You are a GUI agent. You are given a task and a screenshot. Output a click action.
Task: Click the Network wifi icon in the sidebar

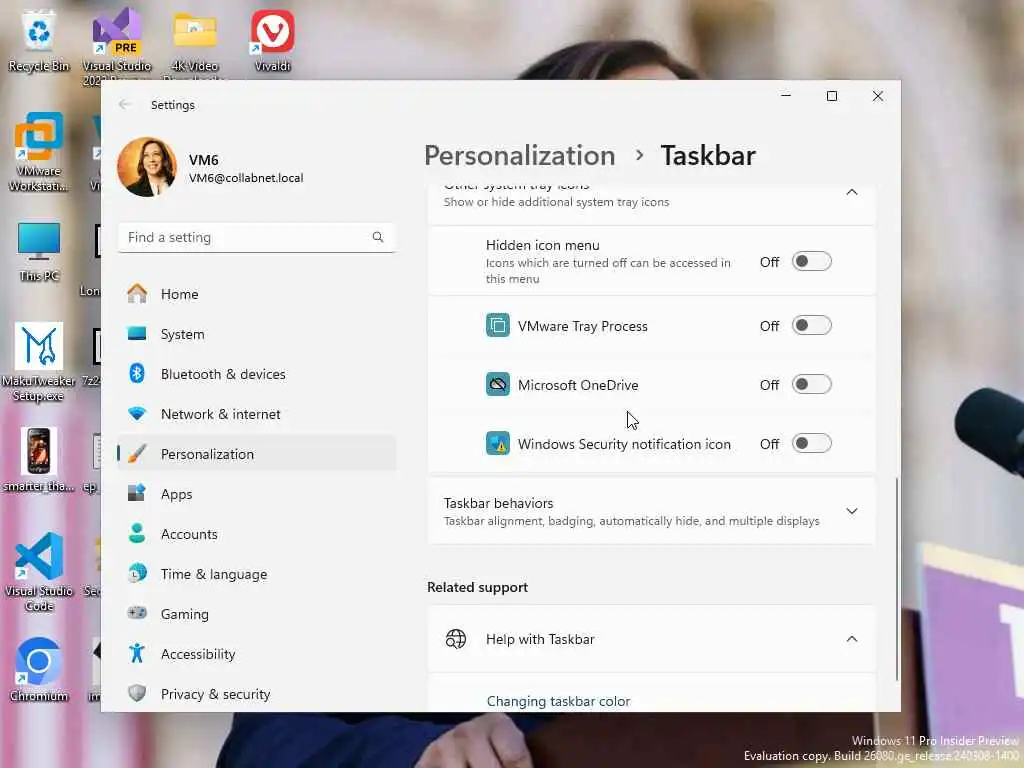click(137, 414)
